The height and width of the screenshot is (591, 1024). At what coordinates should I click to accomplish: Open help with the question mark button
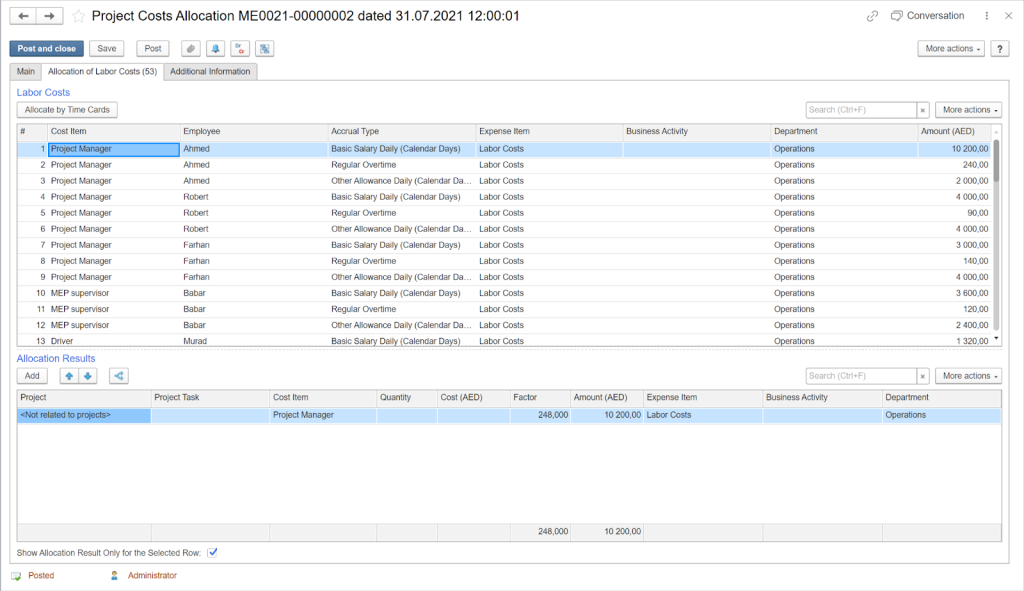[x=1000, y=48]
